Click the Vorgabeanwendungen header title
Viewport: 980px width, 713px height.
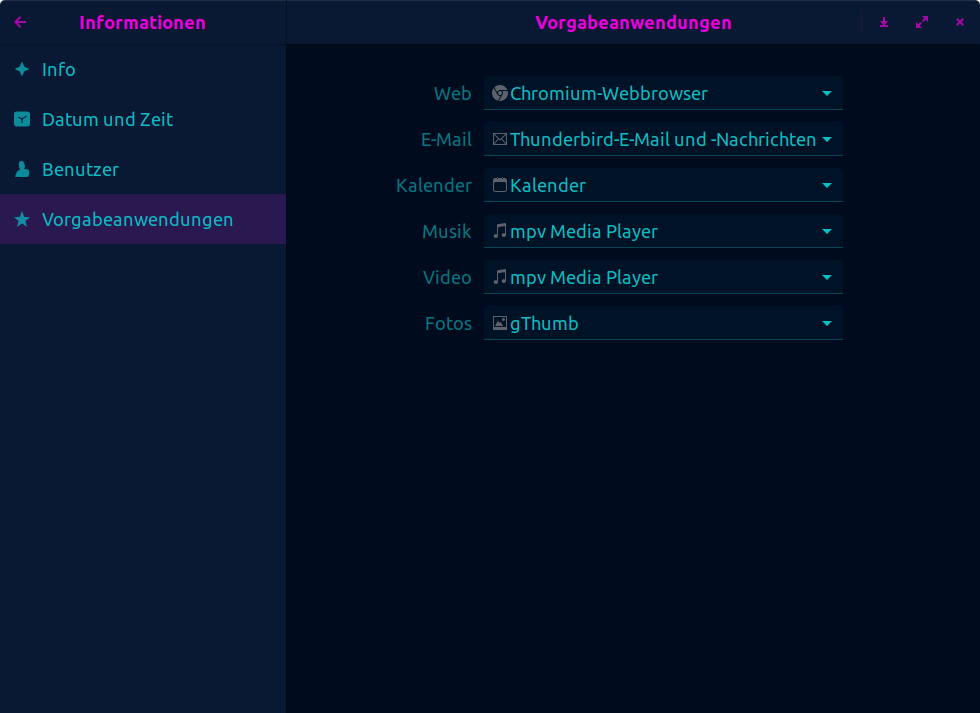click(x=633, y=22)
